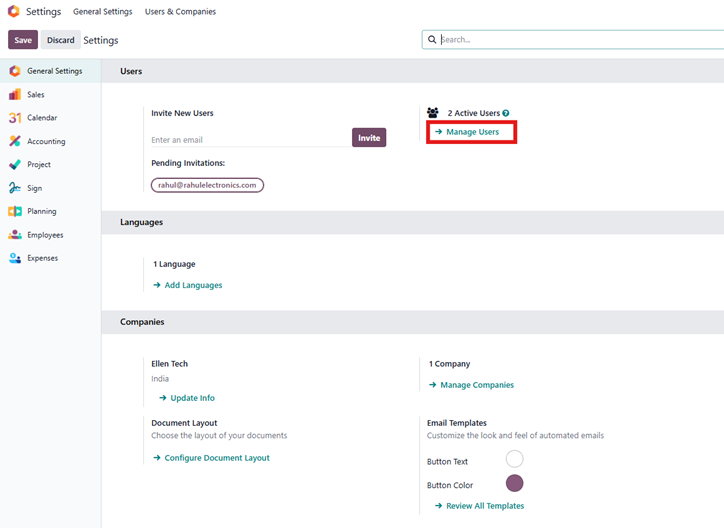Select the Accounting sidebar icon
Viewport: 724px width, 528px height.
(14, 142)
